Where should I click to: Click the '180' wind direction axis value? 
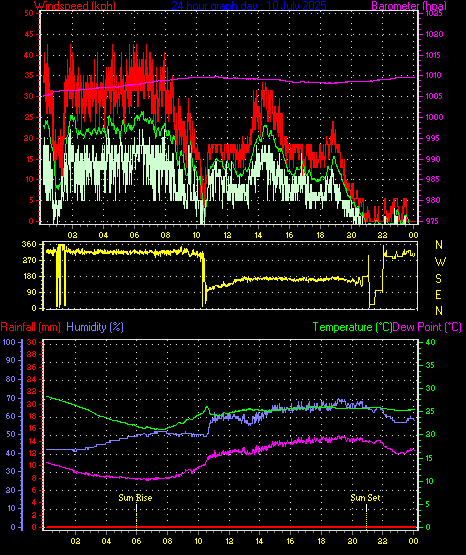(29, 276)
